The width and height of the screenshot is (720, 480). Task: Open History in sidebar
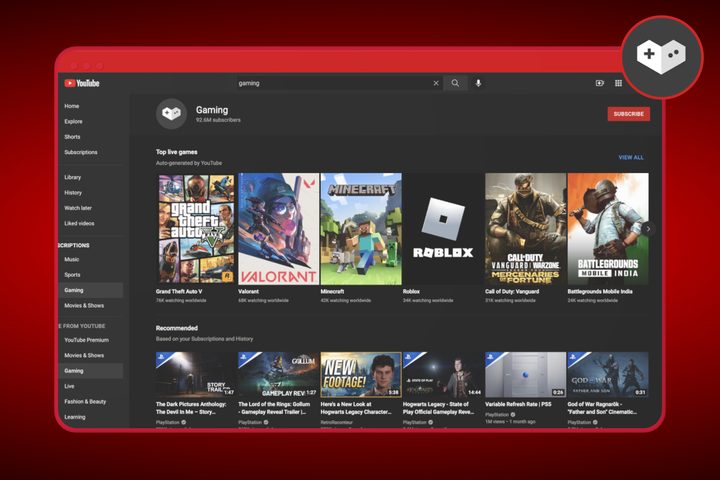[x=73, y=193]
